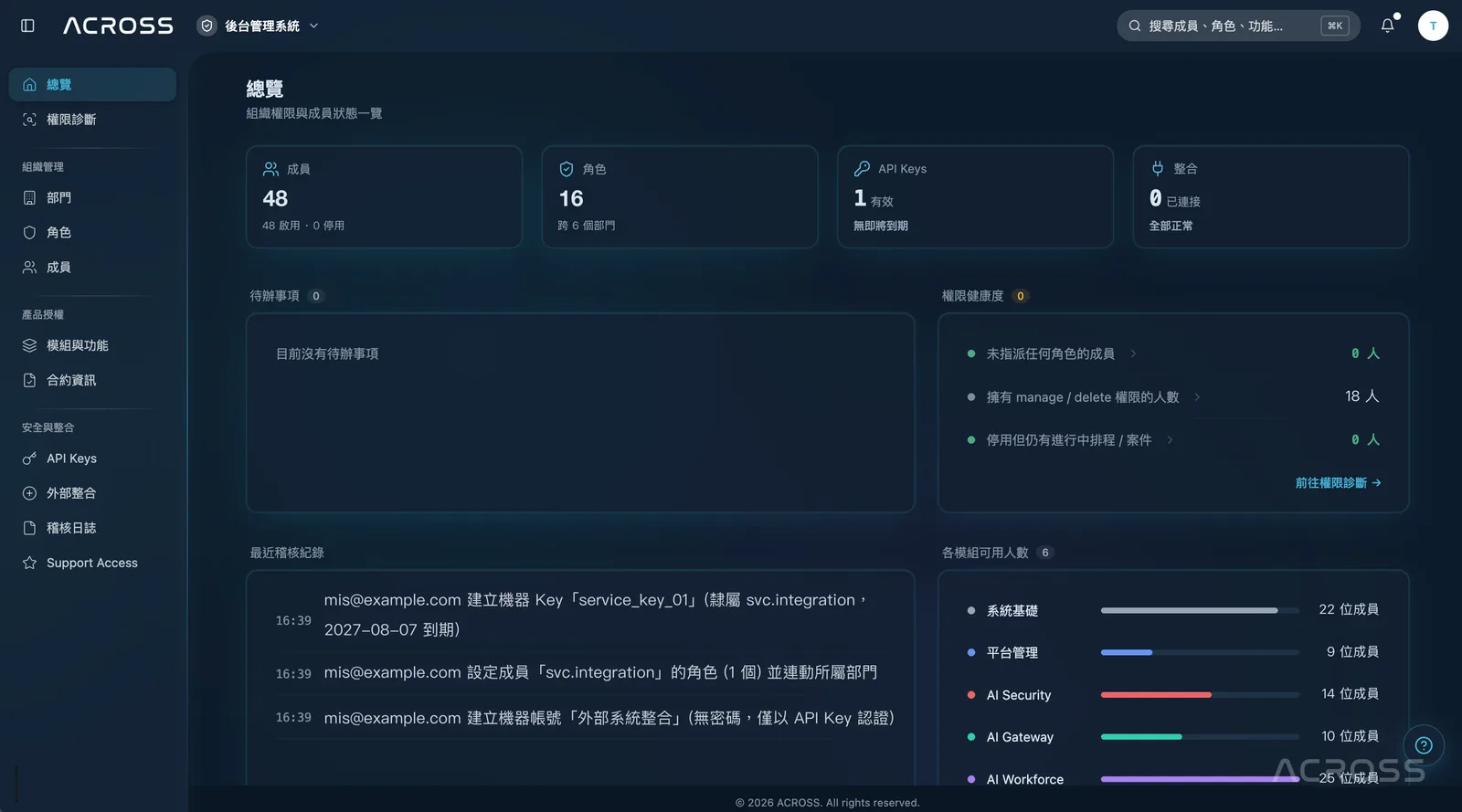Viewport: 1462px width, 812px height.
Task: Click the 待辦事項 count badge 0
Action: (316, 296)
